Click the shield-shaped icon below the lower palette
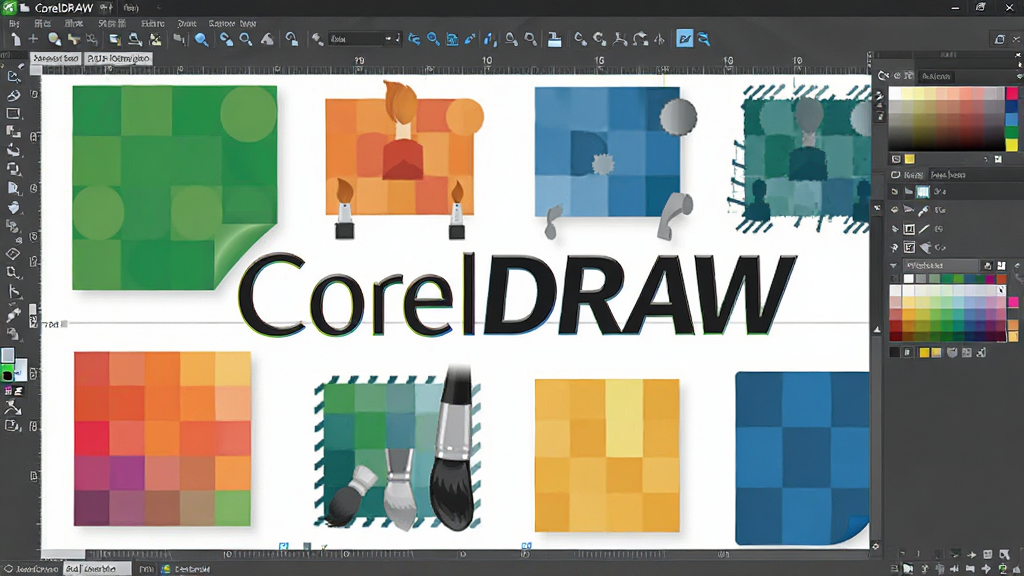 [952, 353]
